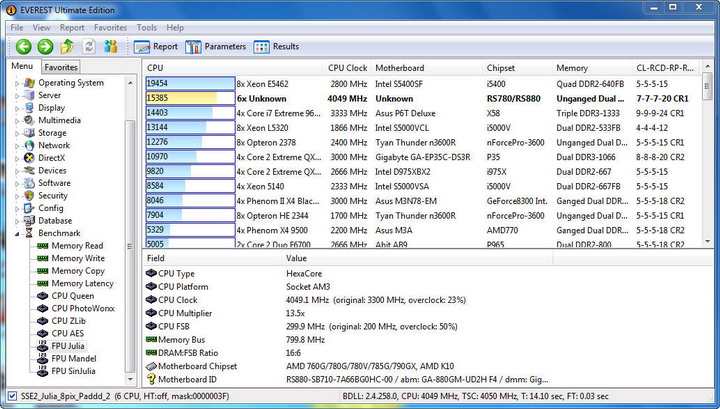Select the Security shield icon
Image resolution: width=720 pixels, height=409 pixels.
29,196
